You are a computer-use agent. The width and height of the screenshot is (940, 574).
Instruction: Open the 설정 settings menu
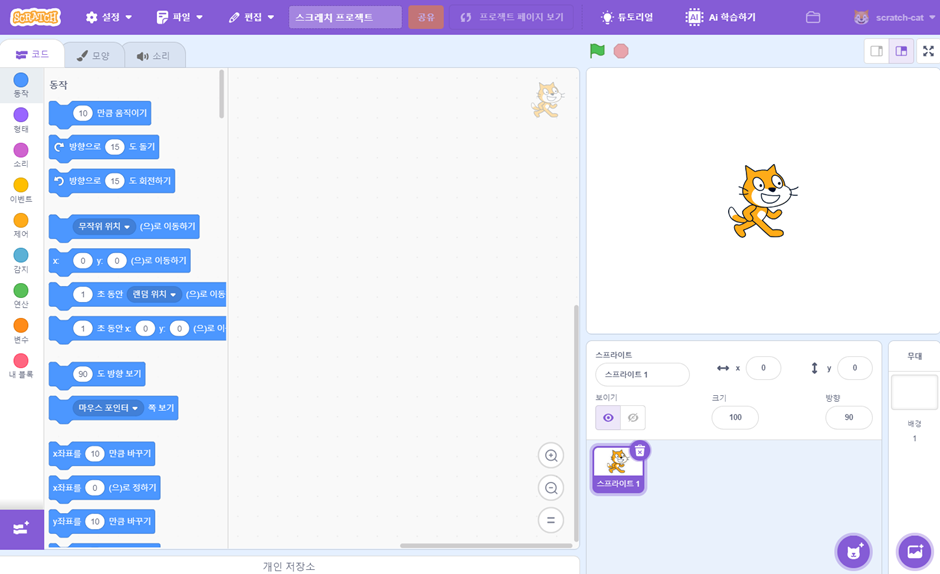(109, 17)
